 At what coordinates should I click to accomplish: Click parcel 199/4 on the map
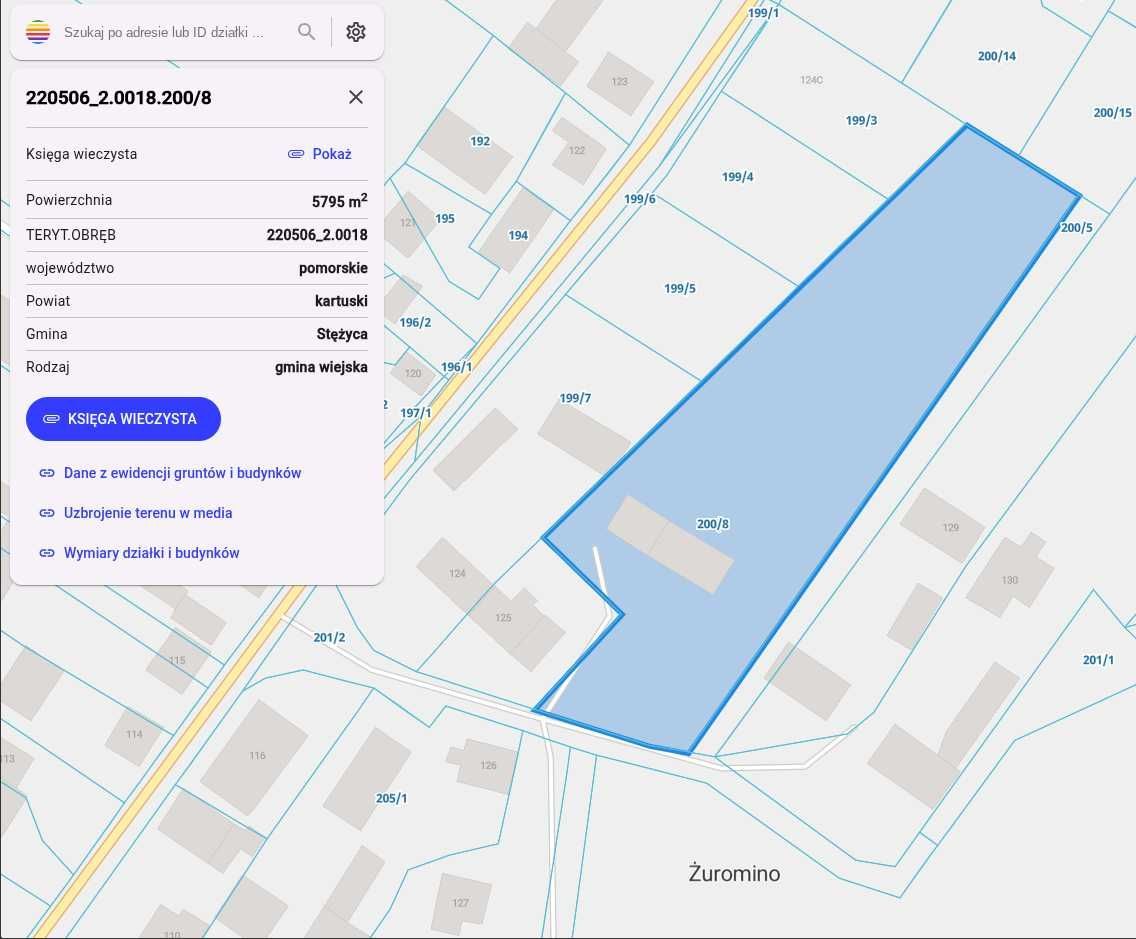[x=738, y=177]
